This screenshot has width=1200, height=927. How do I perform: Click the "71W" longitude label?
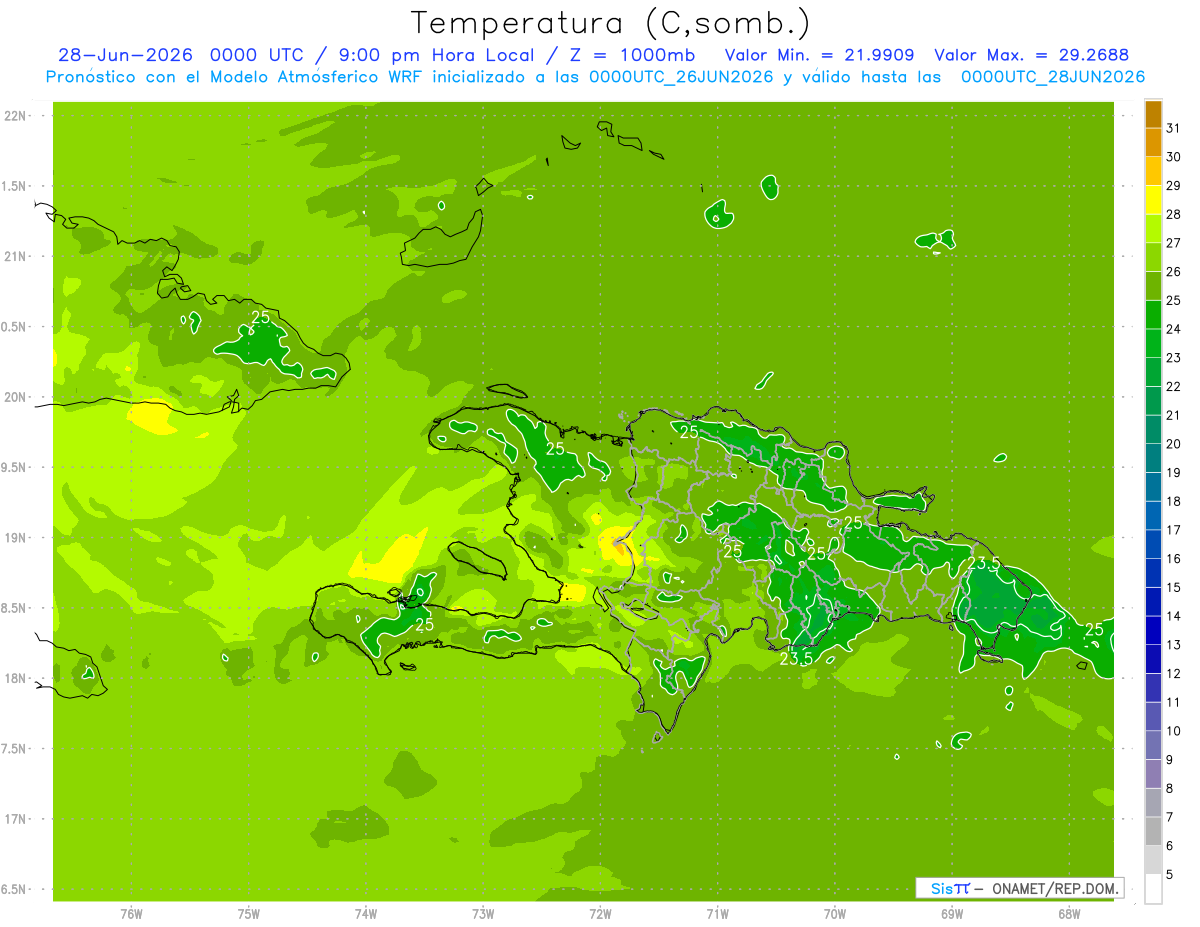(717, 913)
